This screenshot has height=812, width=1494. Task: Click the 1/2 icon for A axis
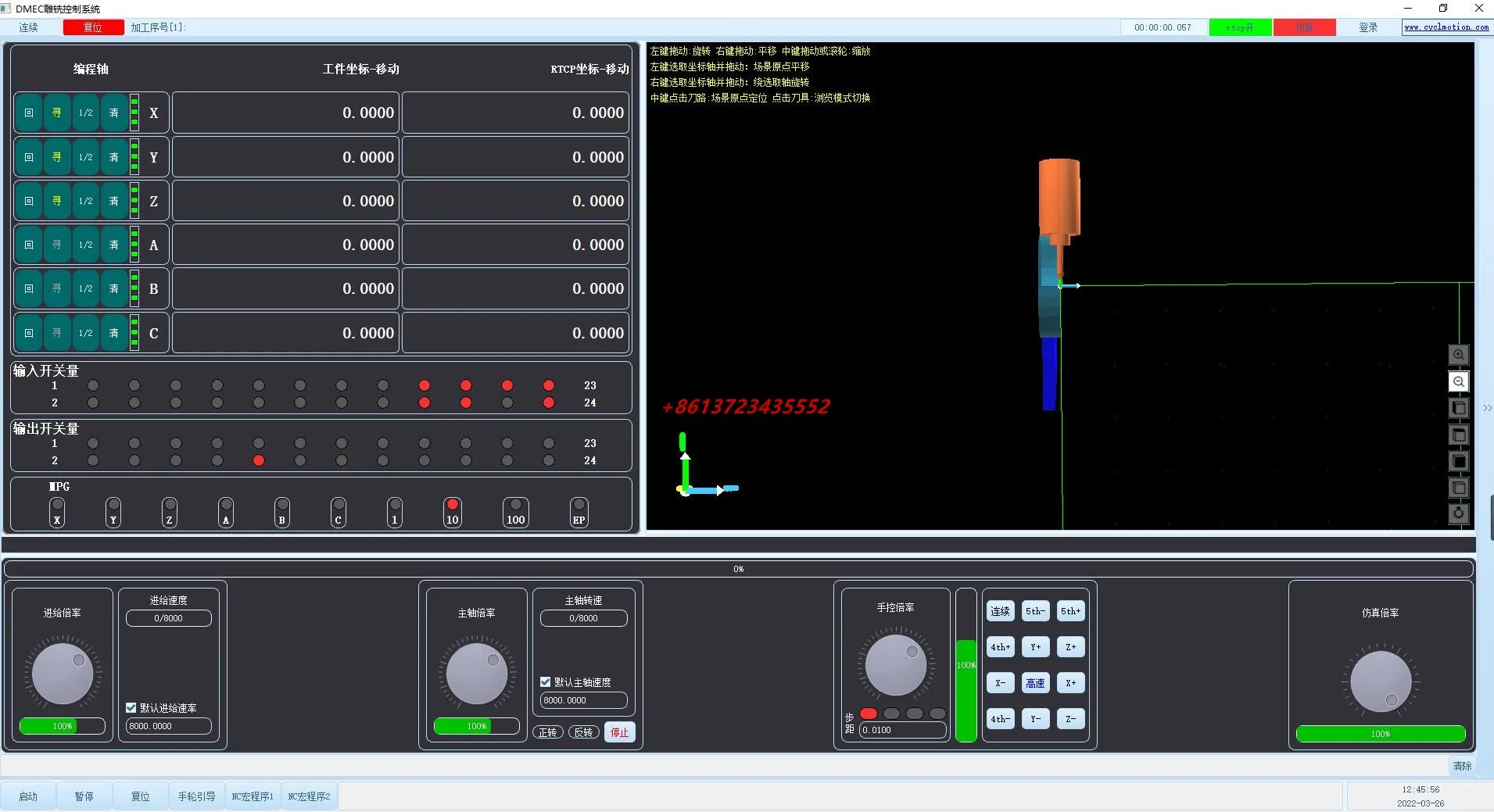pyautogui.click(x=85, y=245)
